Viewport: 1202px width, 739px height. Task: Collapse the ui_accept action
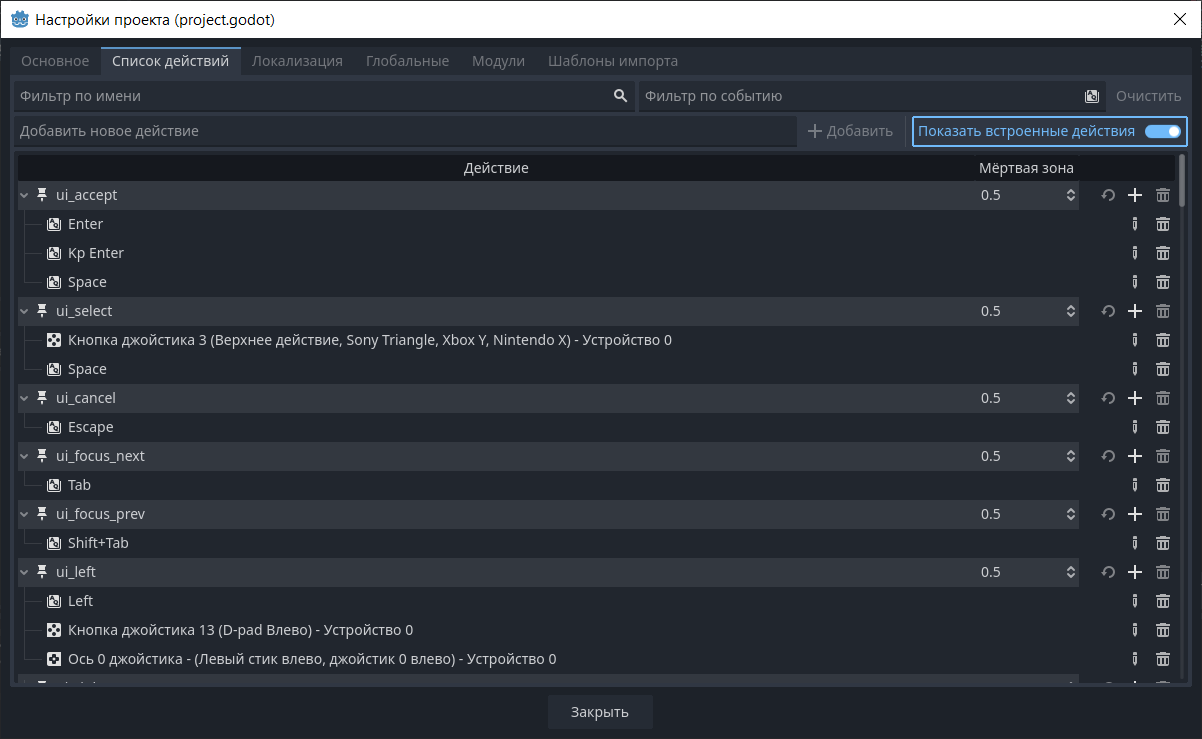pyautogui.click(x=24, y=196)
